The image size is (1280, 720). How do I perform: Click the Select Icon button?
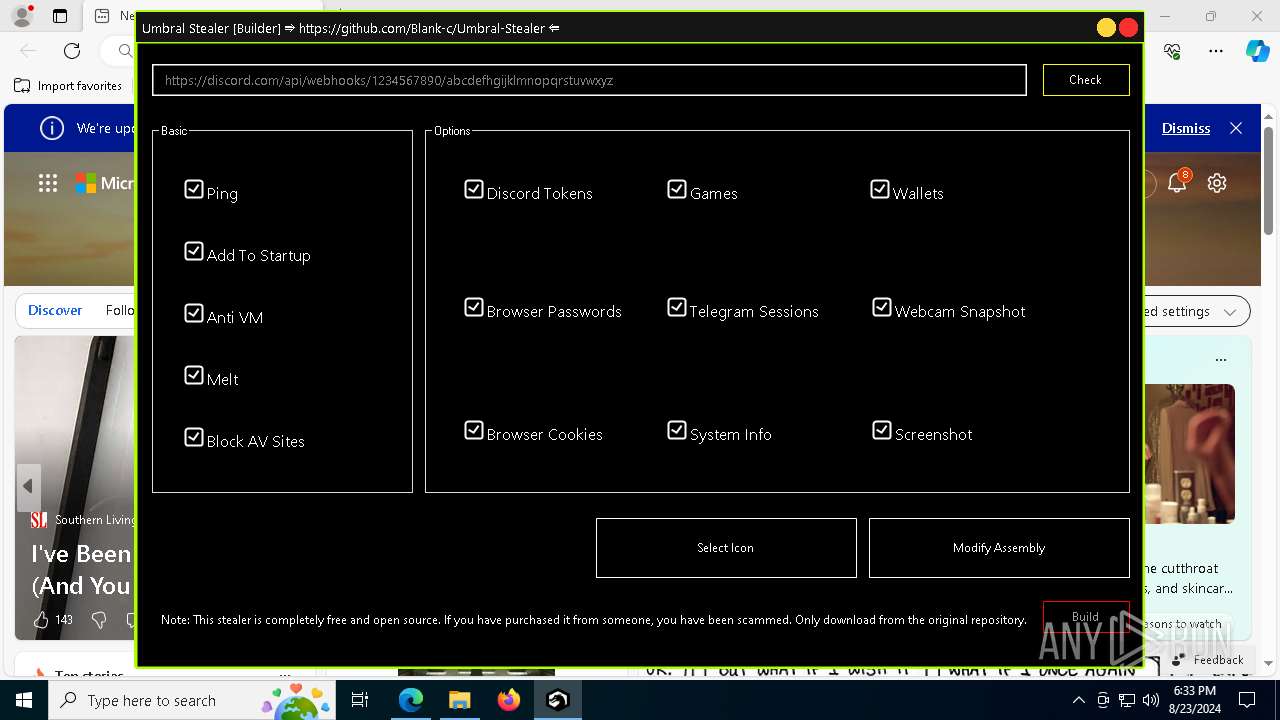click(x=726, y=548)
